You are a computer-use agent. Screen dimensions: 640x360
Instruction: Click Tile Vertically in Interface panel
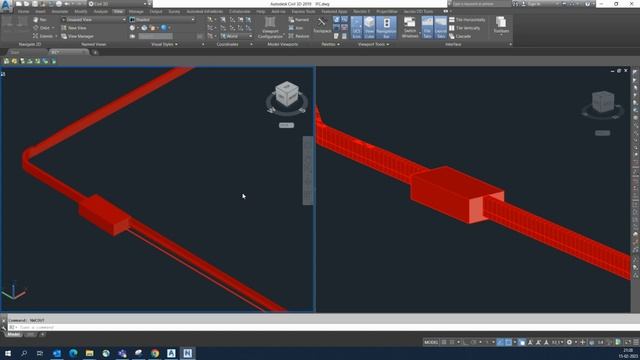coord(464,28)
